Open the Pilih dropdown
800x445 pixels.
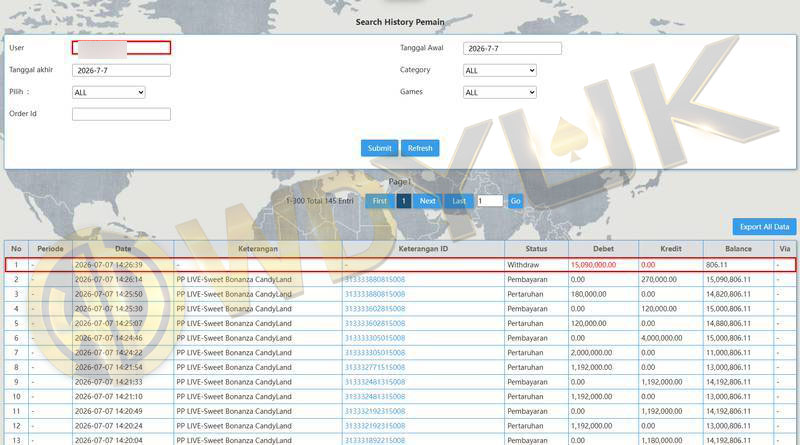pos(109,92)
